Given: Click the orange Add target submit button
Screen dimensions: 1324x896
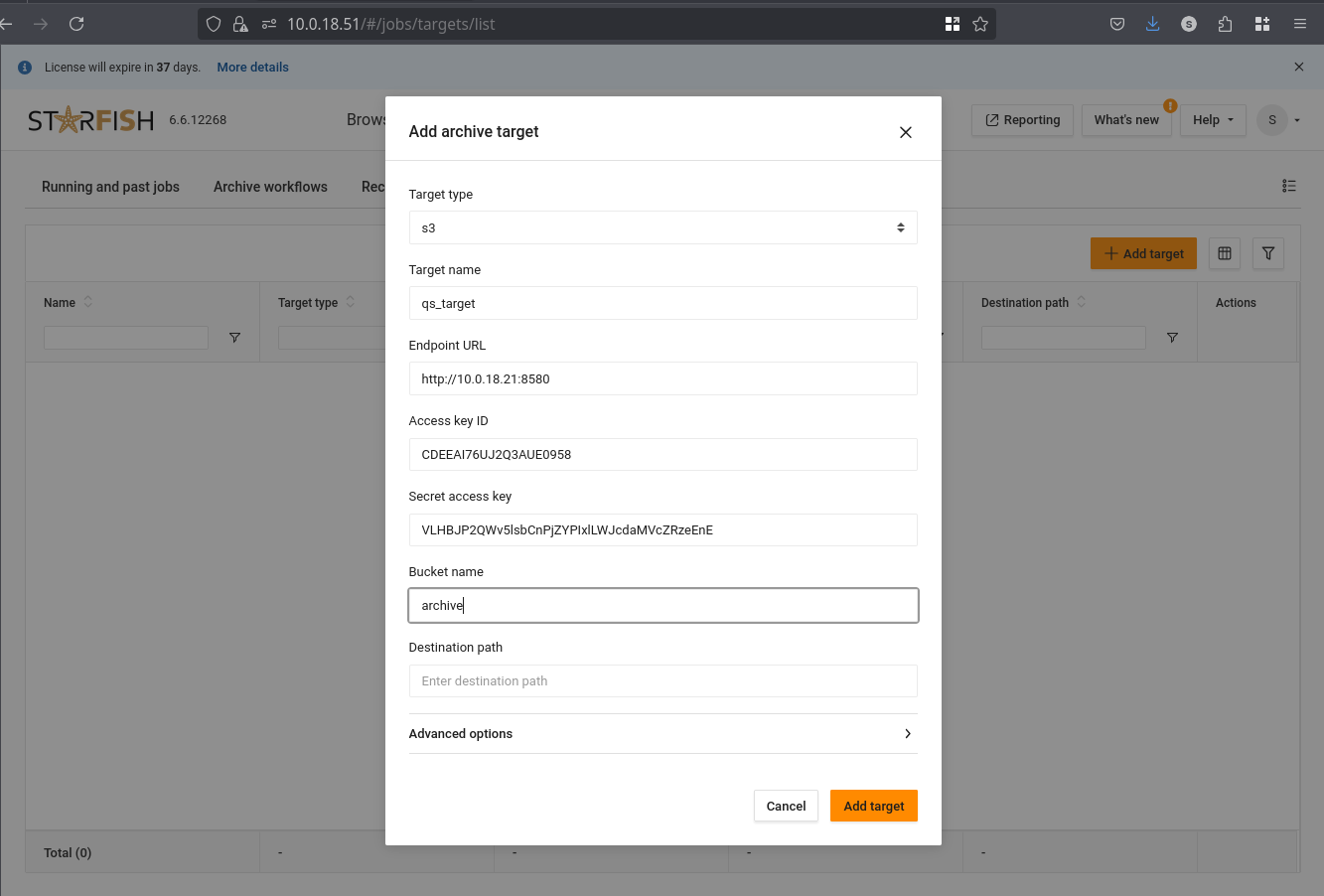Looking at the screenshot, I should tap(873, 806).
